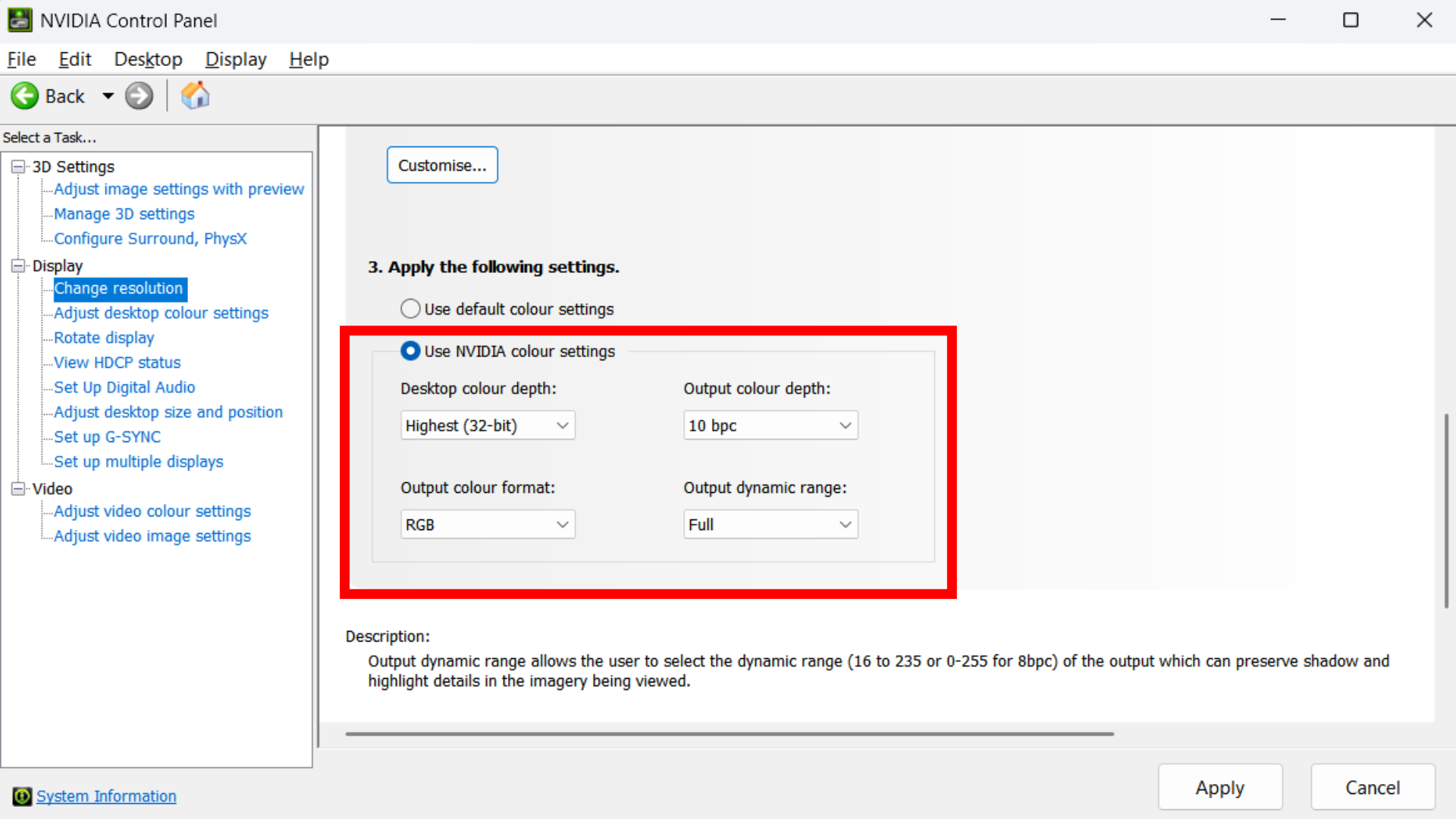Open Adjust video image settings
The height and width of the screenshot is (819, 1456).
tap(152, 536)
